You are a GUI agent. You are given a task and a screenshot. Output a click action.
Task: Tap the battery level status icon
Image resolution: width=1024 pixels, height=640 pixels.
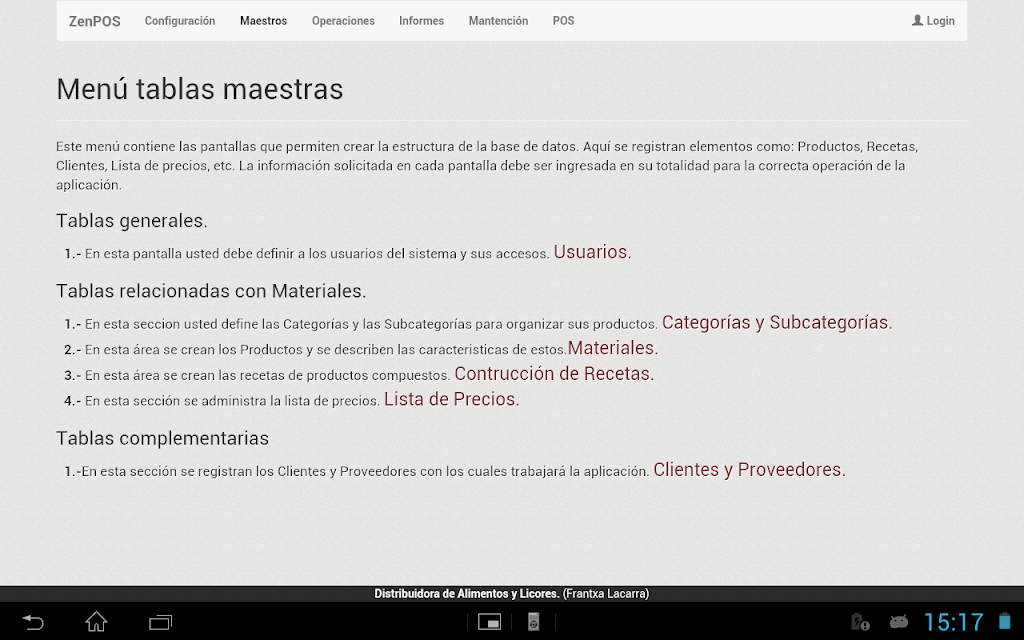1004,622
